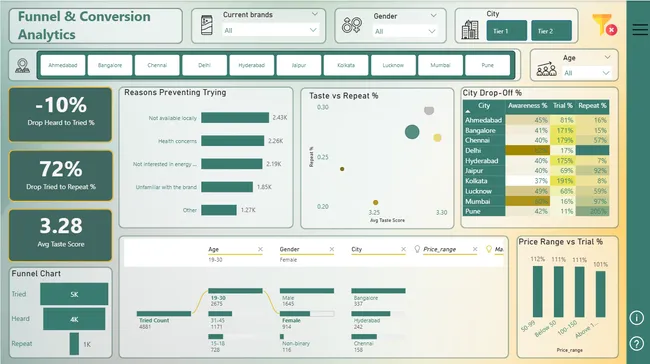
Task: Click the yellow scatter bubble
Action: 437,138
